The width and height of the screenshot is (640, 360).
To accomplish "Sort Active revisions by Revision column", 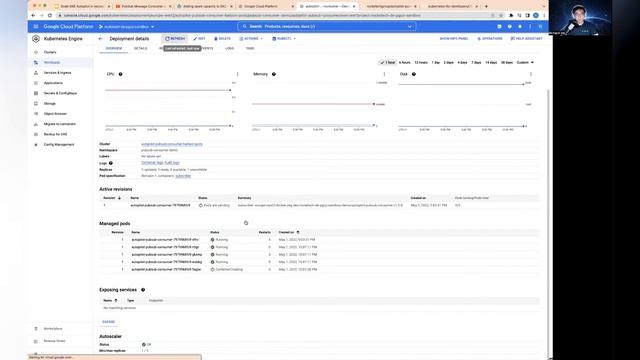I will pos(112,198).
